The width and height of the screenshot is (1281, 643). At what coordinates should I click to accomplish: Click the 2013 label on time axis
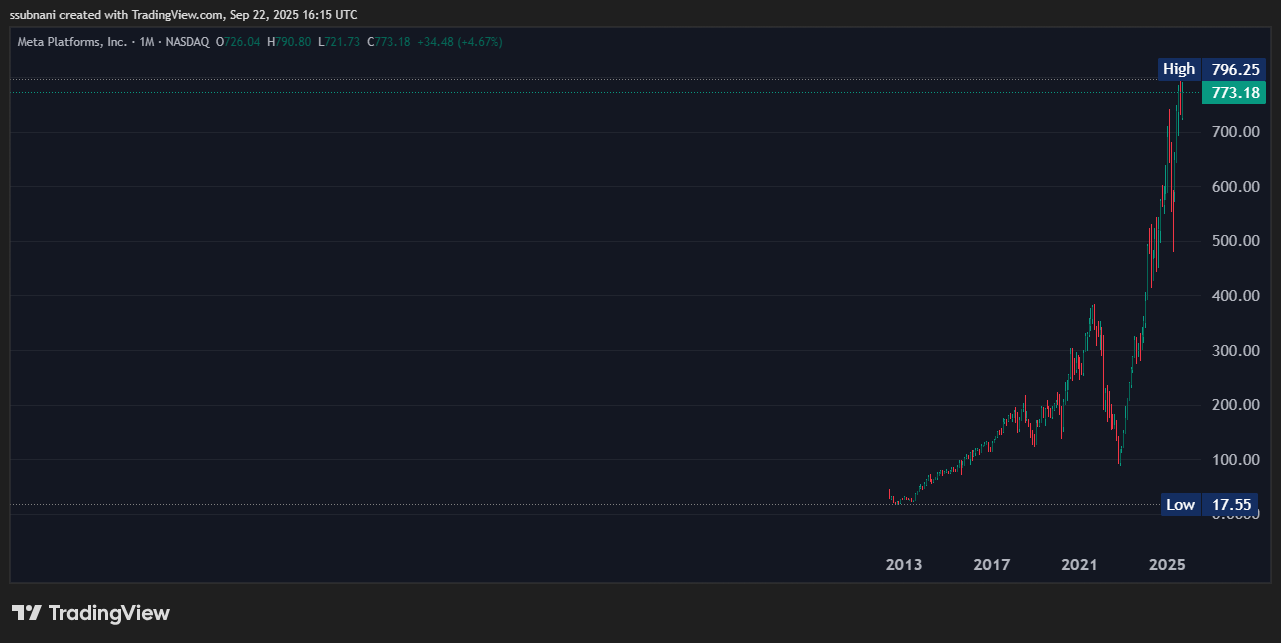tap(904, 564)
